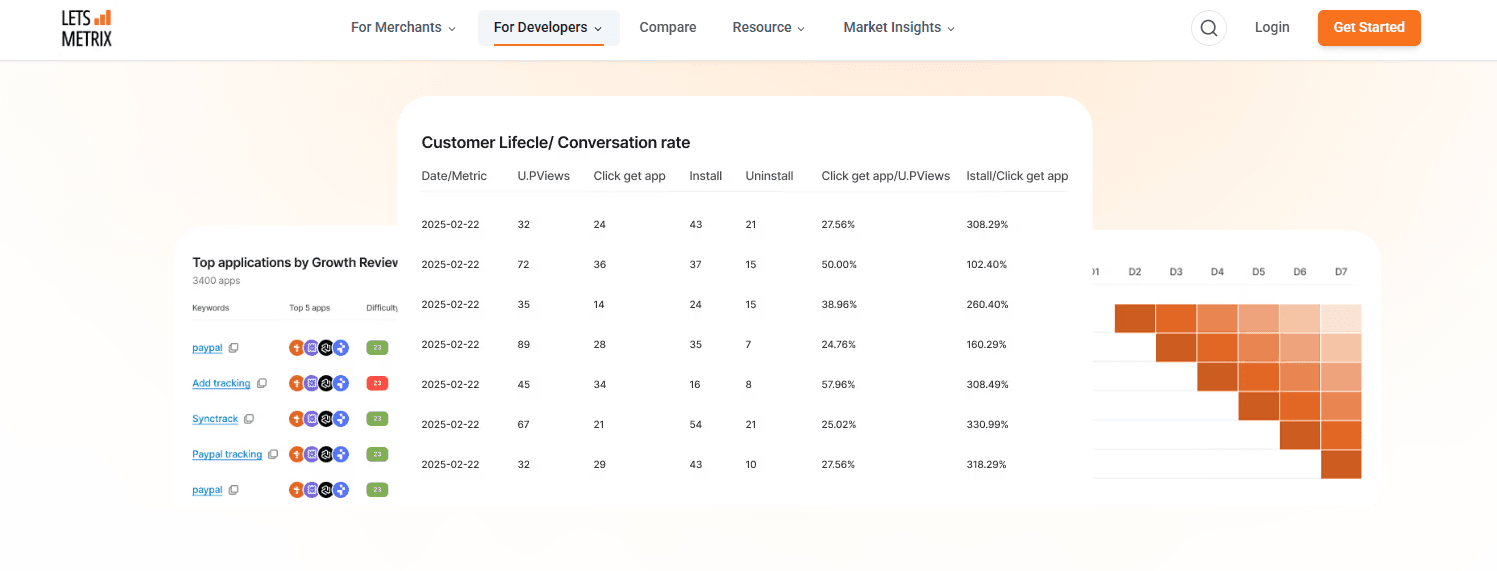Select the orange app icon in Paypal tracking row
Screen dimensions: 1497x571
(297, 454)
